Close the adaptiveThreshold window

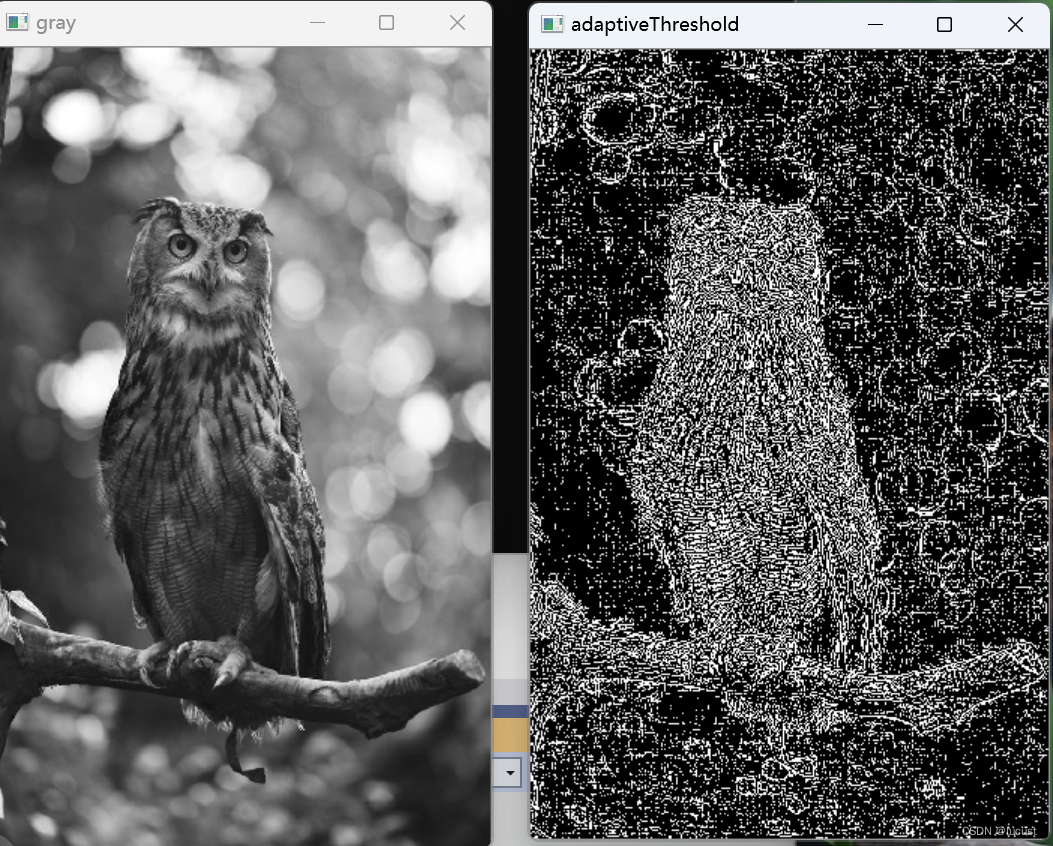(1015, 25)
